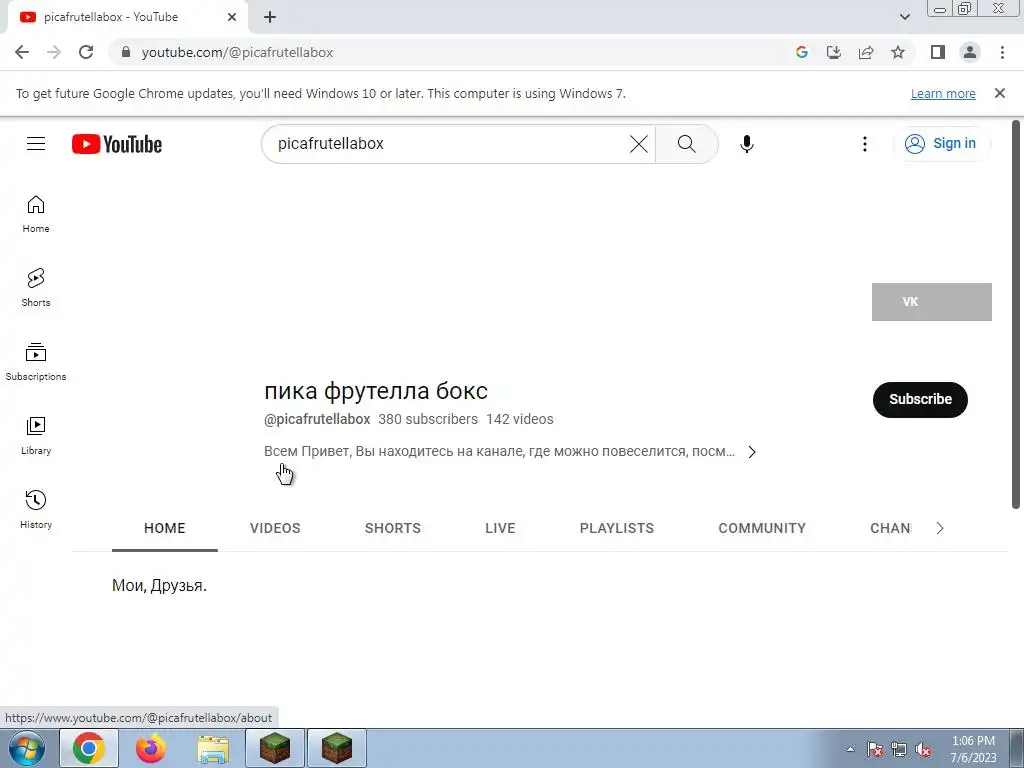Close the picafrutellabox browser tab

point(232,17)
